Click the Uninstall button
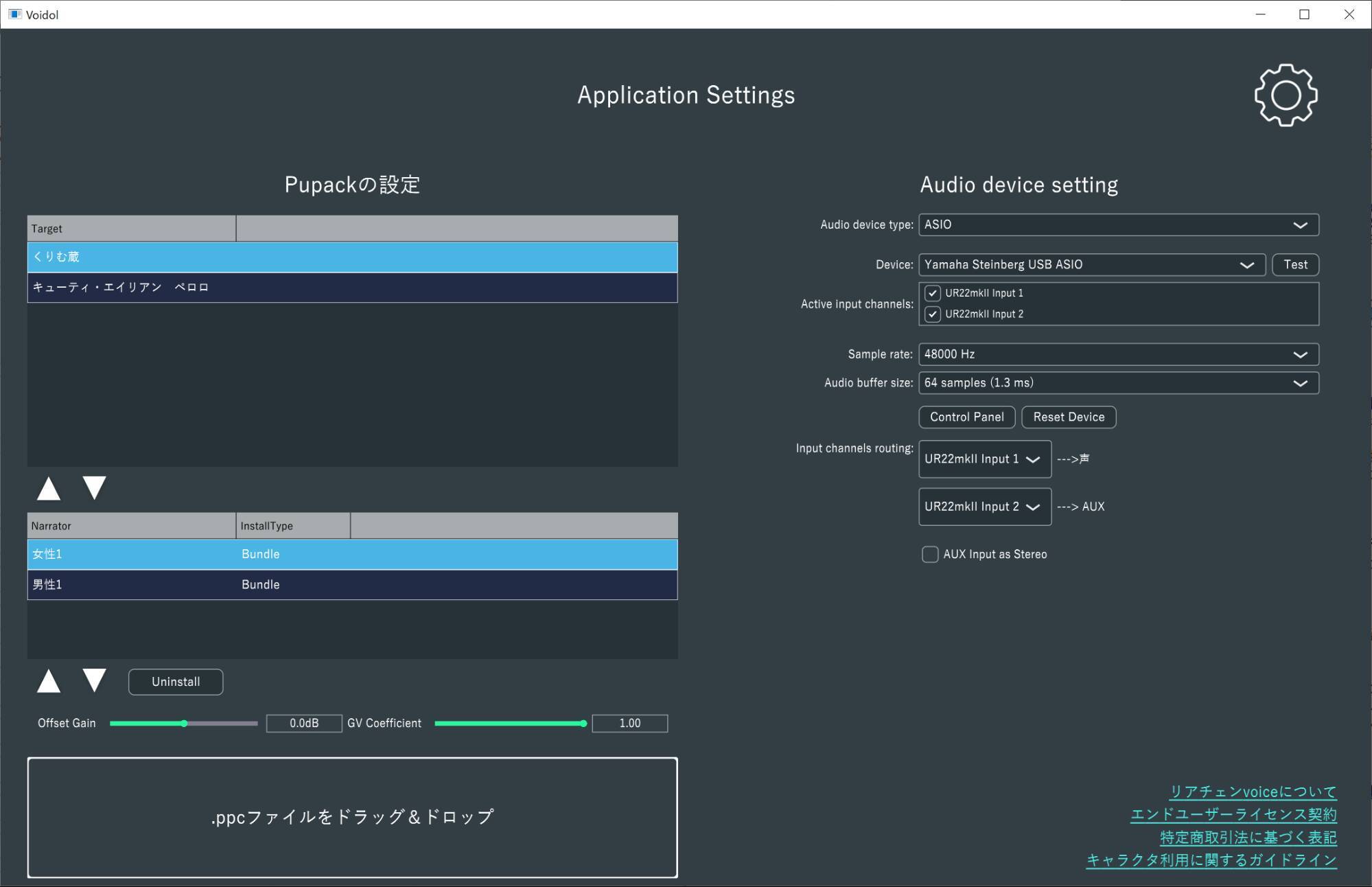Viewport: 1372px width, 887px height. [x=176, y=682]
